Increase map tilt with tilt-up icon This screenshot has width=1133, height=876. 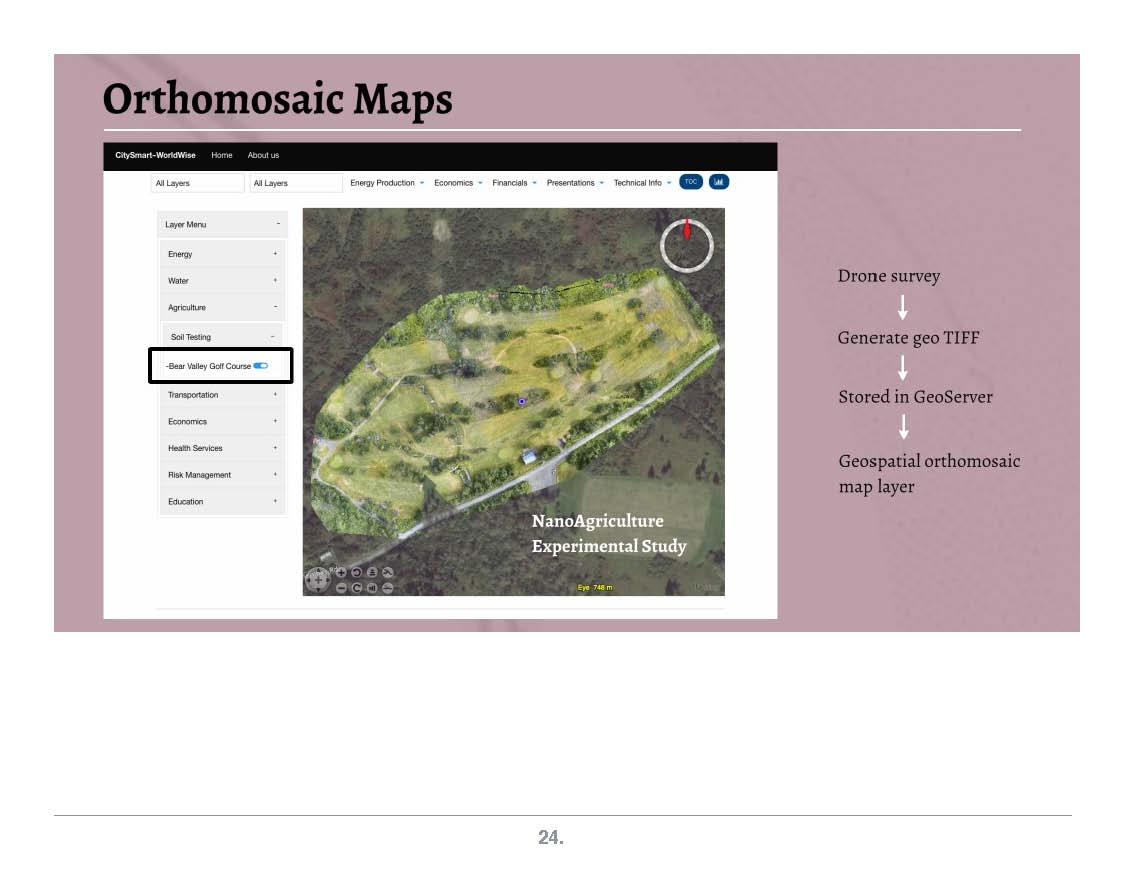pos(372,573)
